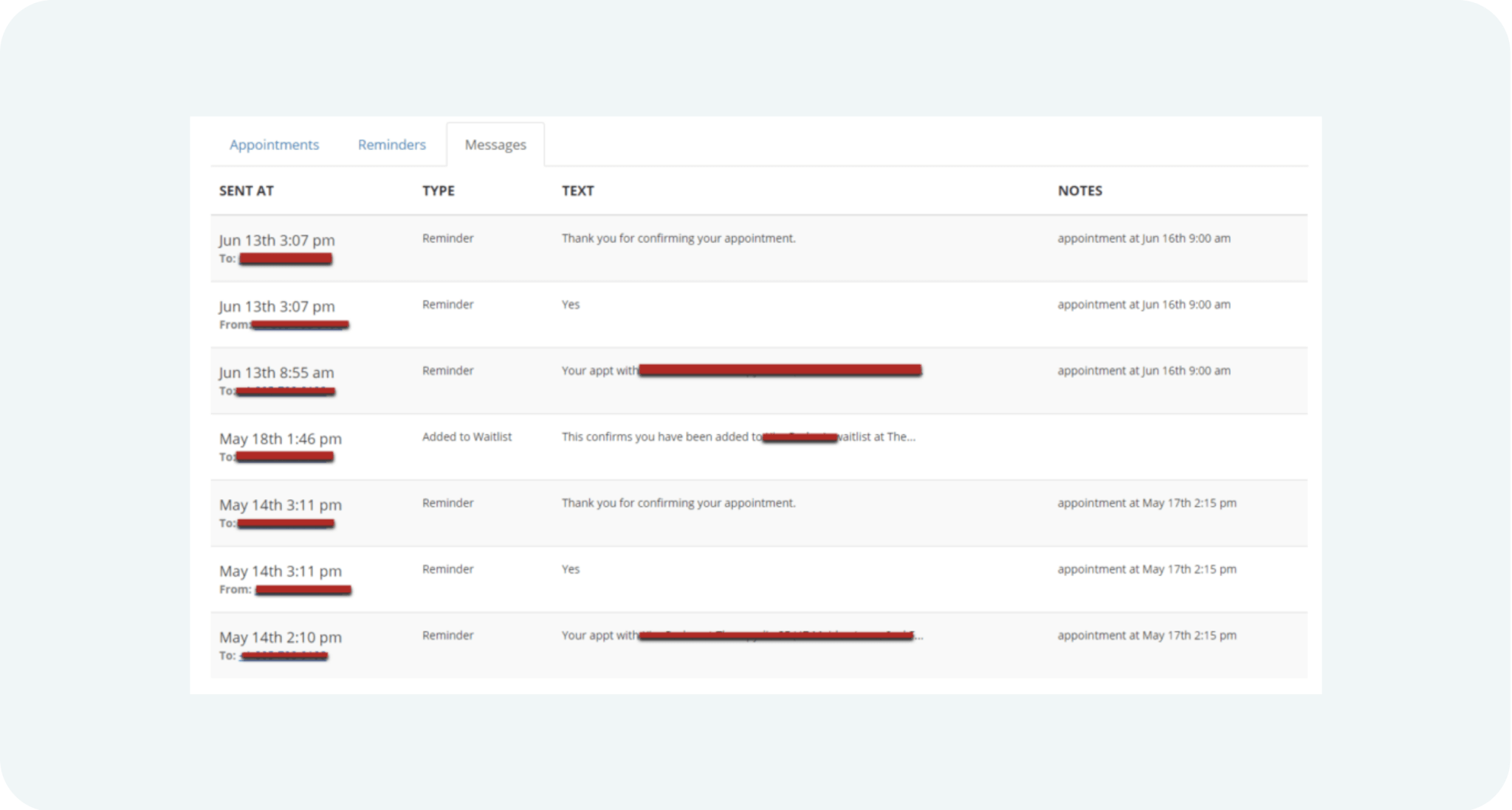
Task: Click the last May 17th 2:15 pm appointment note
Action: [1146, 636]
